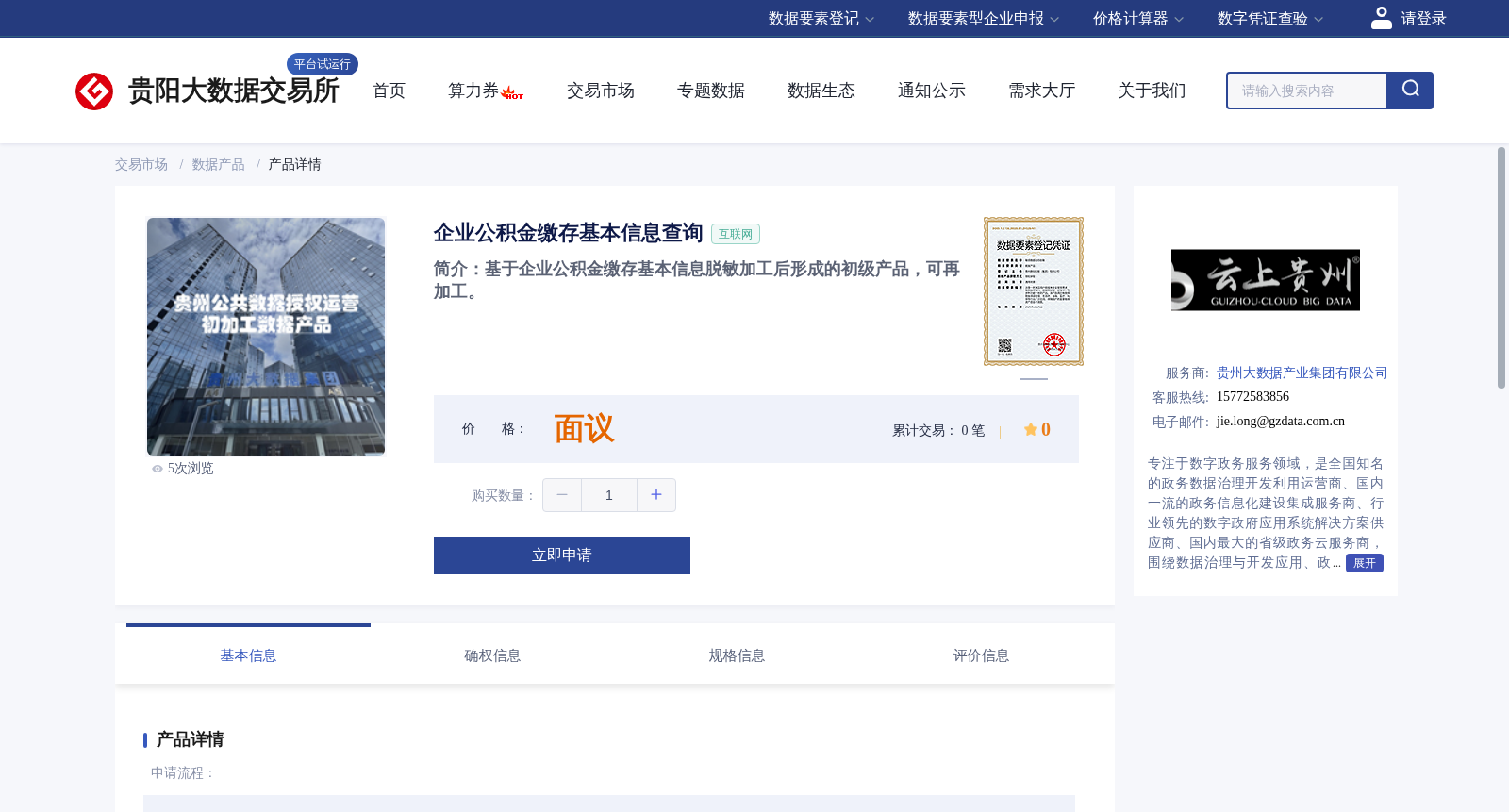Click the product title 企业公积金缴存基本信息查询
This screenshot has height=812, width=1509.
(x=569, y=233)
